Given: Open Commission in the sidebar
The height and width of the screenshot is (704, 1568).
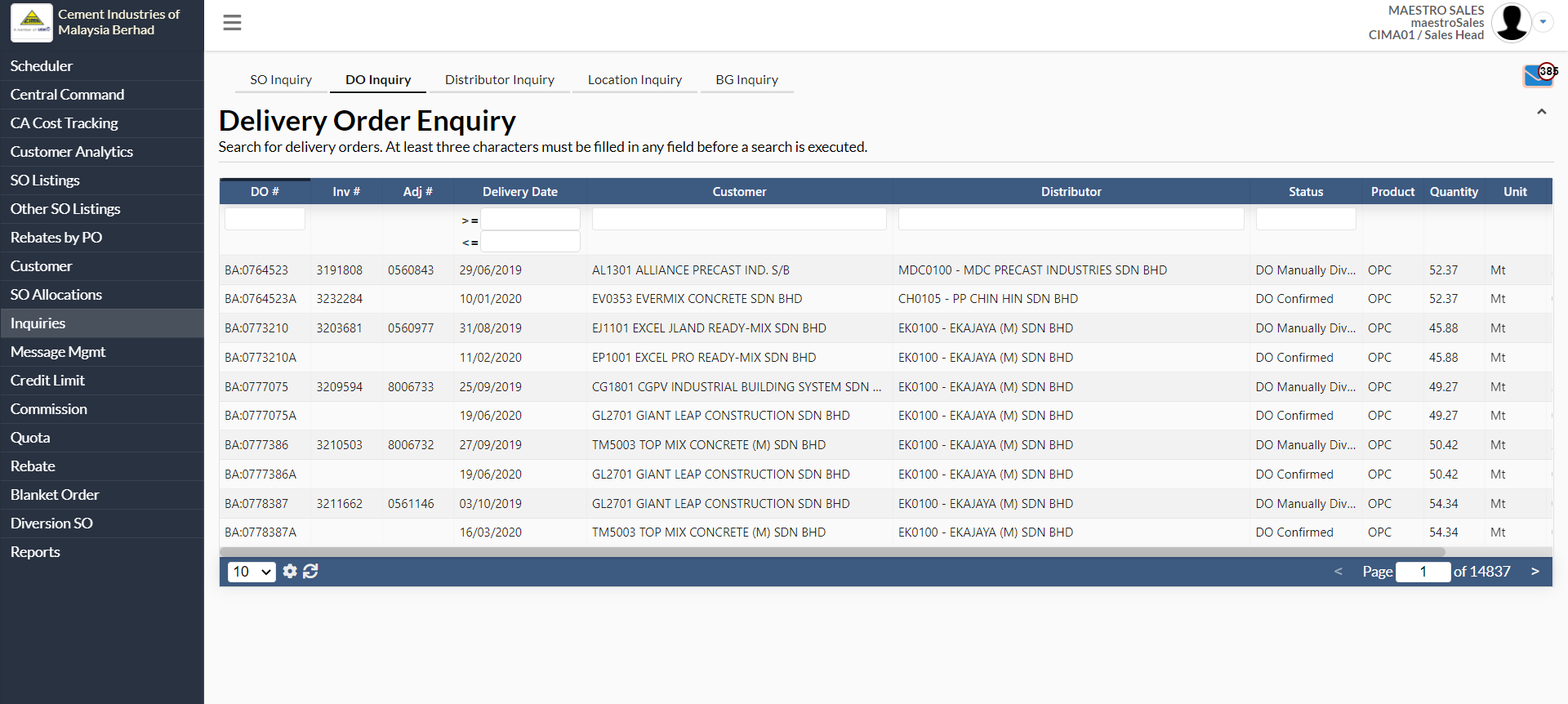Looking at the screenshot, I should point(102,409).
